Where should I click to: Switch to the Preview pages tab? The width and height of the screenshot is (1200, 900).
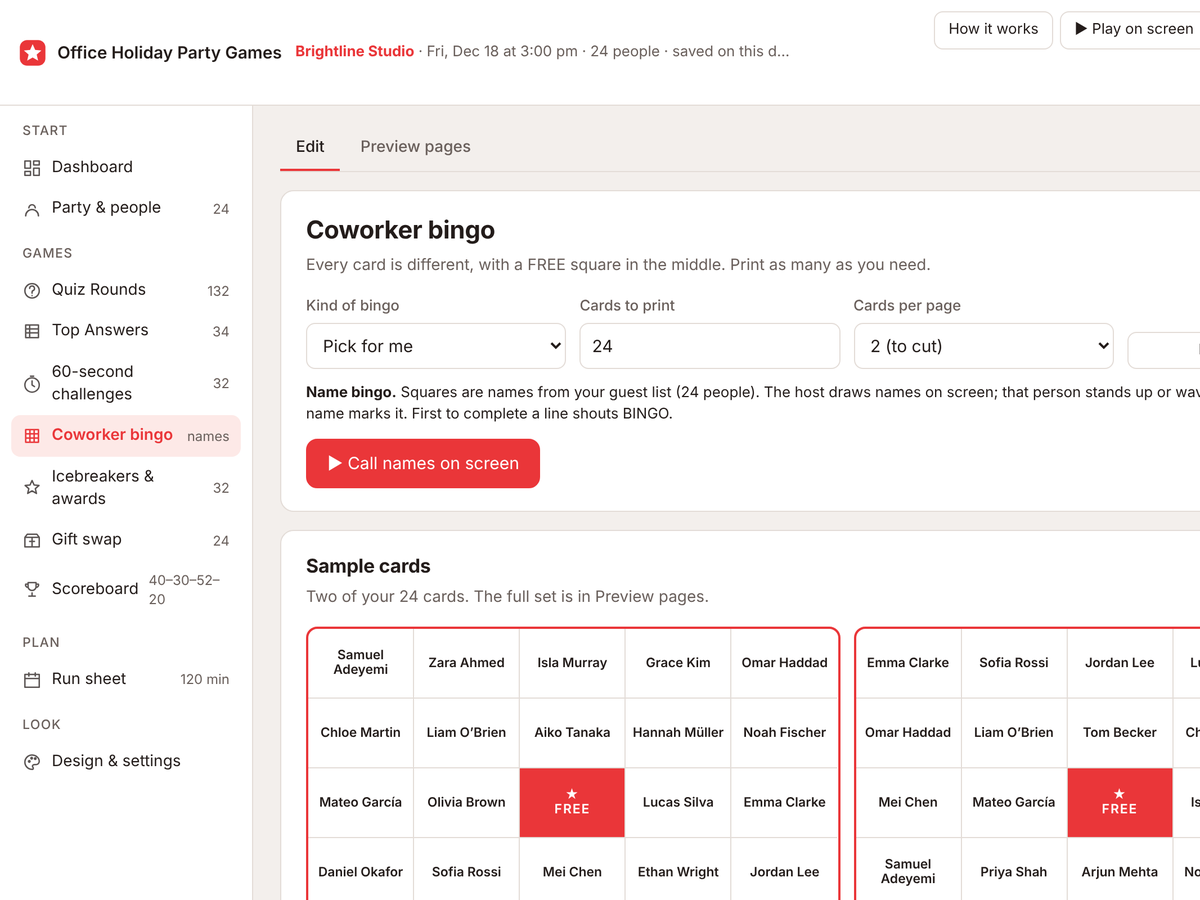pos(415,146)
